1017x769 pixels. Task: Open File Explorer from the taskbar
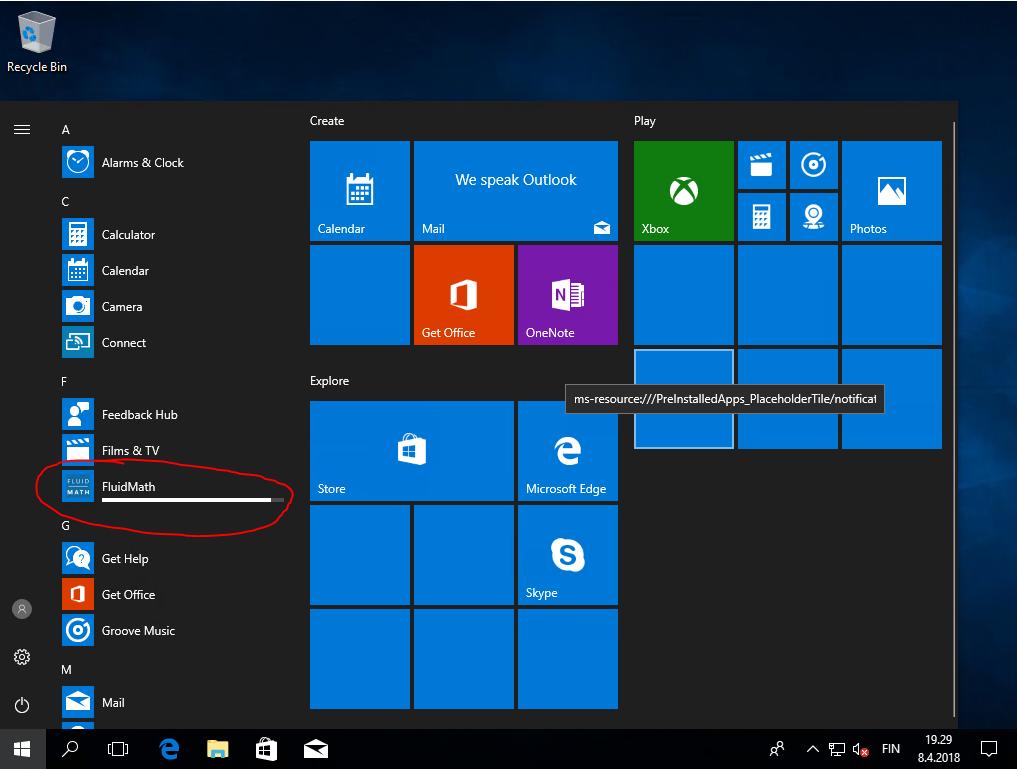pos(218,750)
